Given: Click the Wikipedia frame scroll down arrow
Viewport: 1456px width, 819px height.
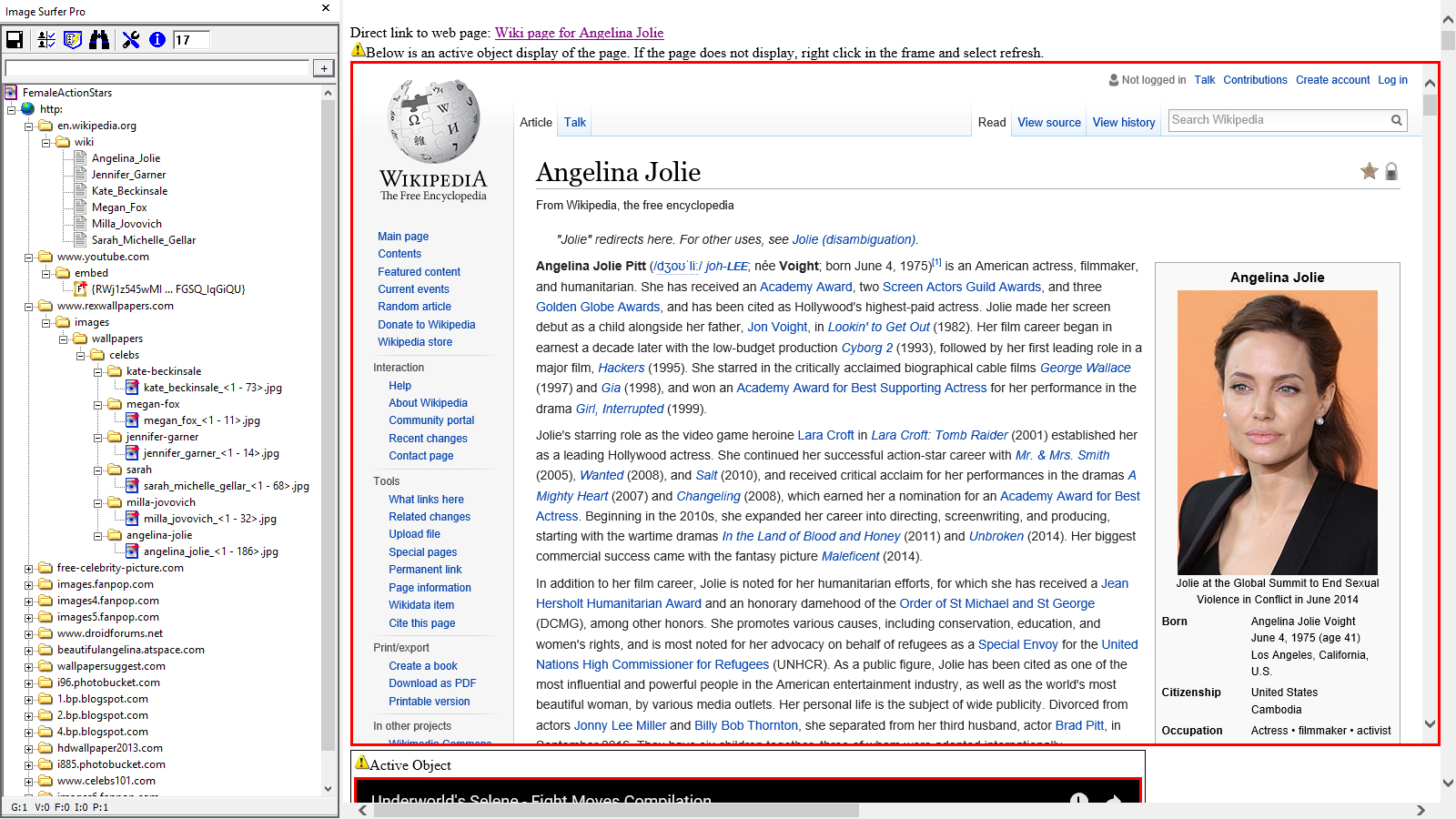Looking at the screenshot, I should pos(1430,724).
